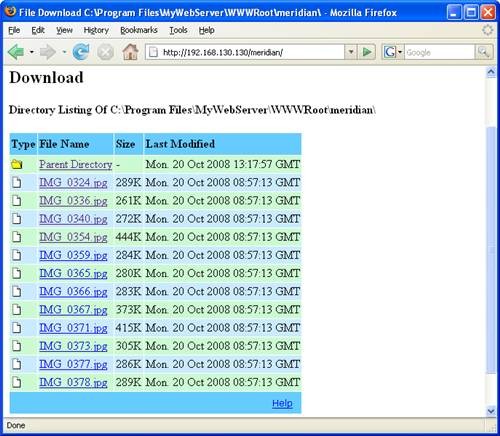Image resolution: width=500 pixels, height=436 pixels.
Task: Open the Back button history dropdown
Action: [x=31, y=52]
